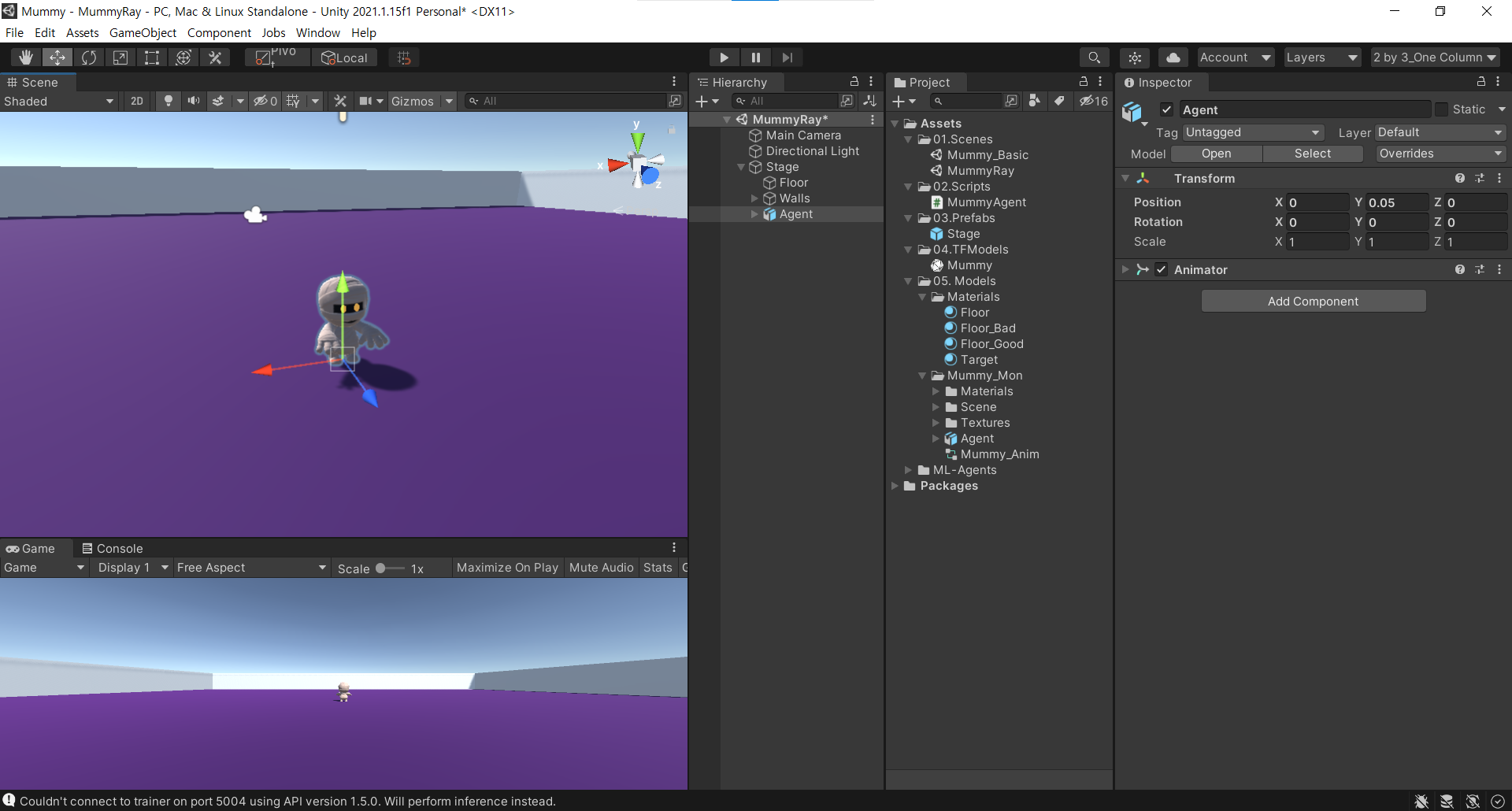
Task: Toggle scene effects icon
Action: 218,101
